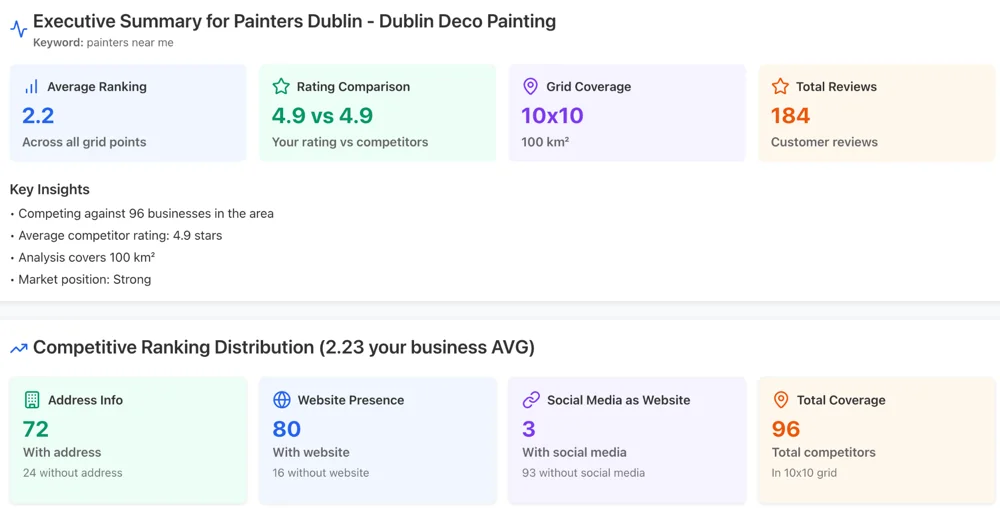Screen dimensions: 1000x508
Task: Click the purple pin icon for Grid Coverage
Action: [x=530, y=87]
